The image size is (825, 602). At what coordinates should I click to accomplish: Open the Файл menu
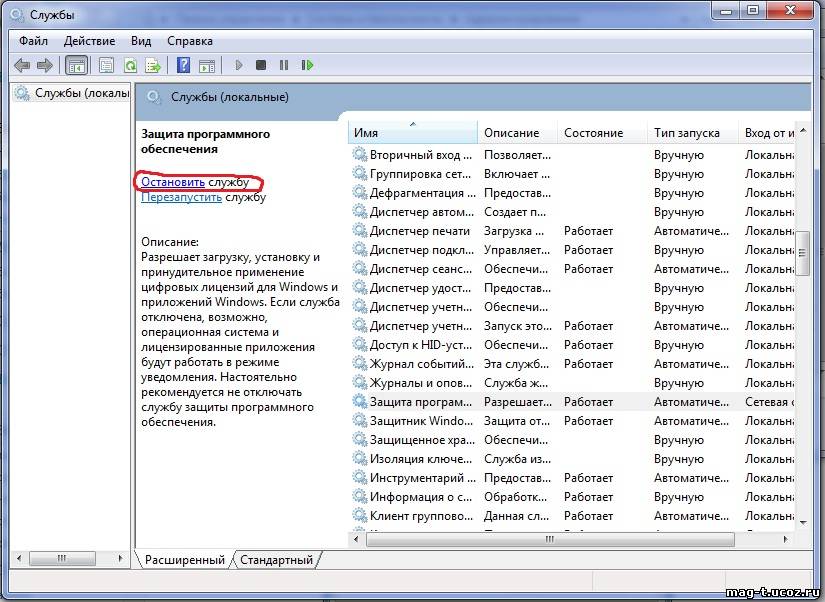[x=33, y=41]
